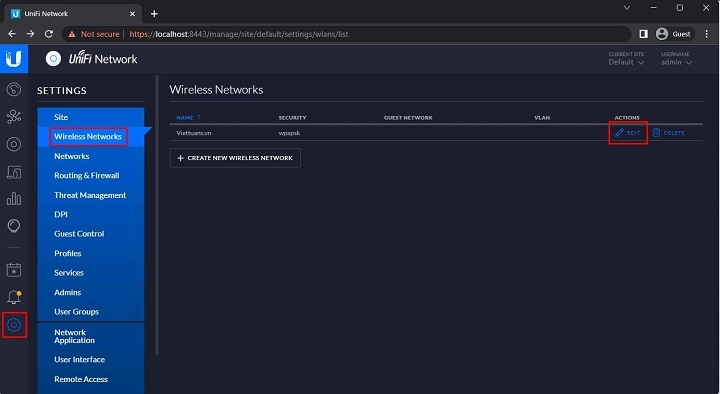Open the Clients devices icon in sidebar

(x=14, y=172)
